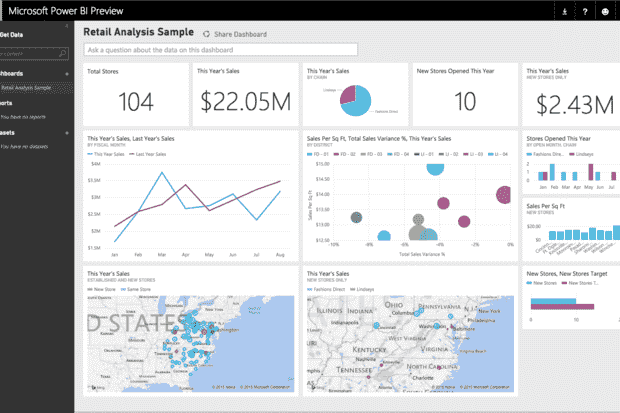The height and width of the screenshot is (413, 620).
Task: Click the blue New Stores horizontal bar
Action: click(553, 301)
